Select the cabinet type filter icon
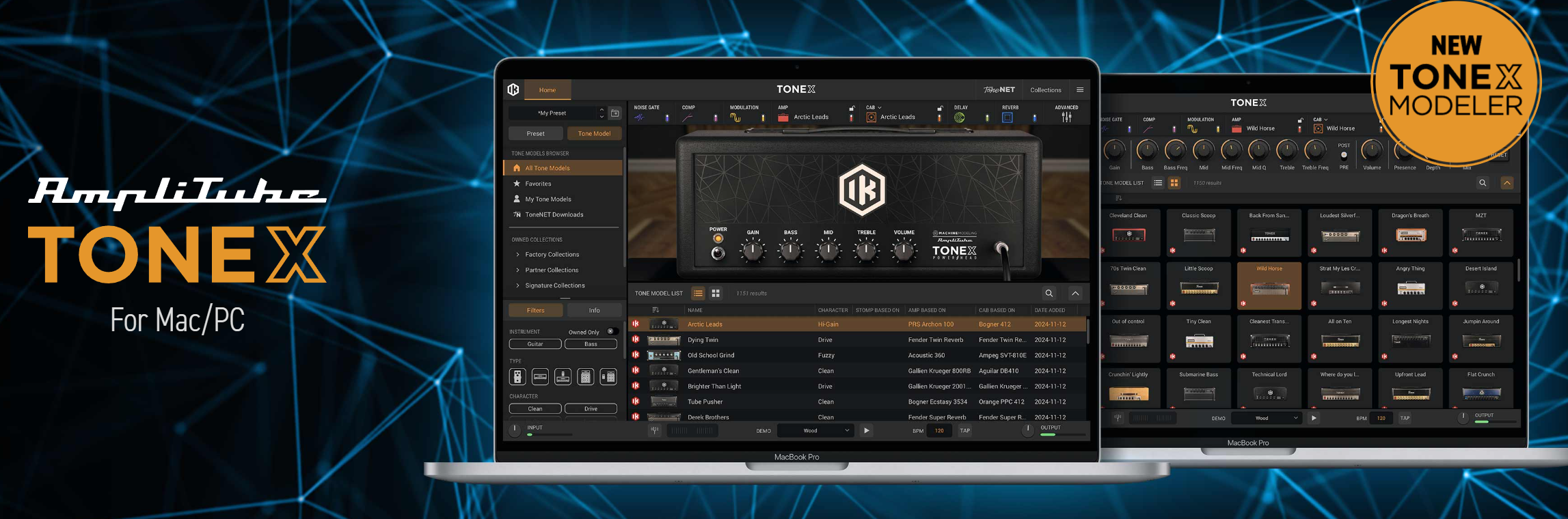This screenshot has height=519, width=1568. pos(585,376)
